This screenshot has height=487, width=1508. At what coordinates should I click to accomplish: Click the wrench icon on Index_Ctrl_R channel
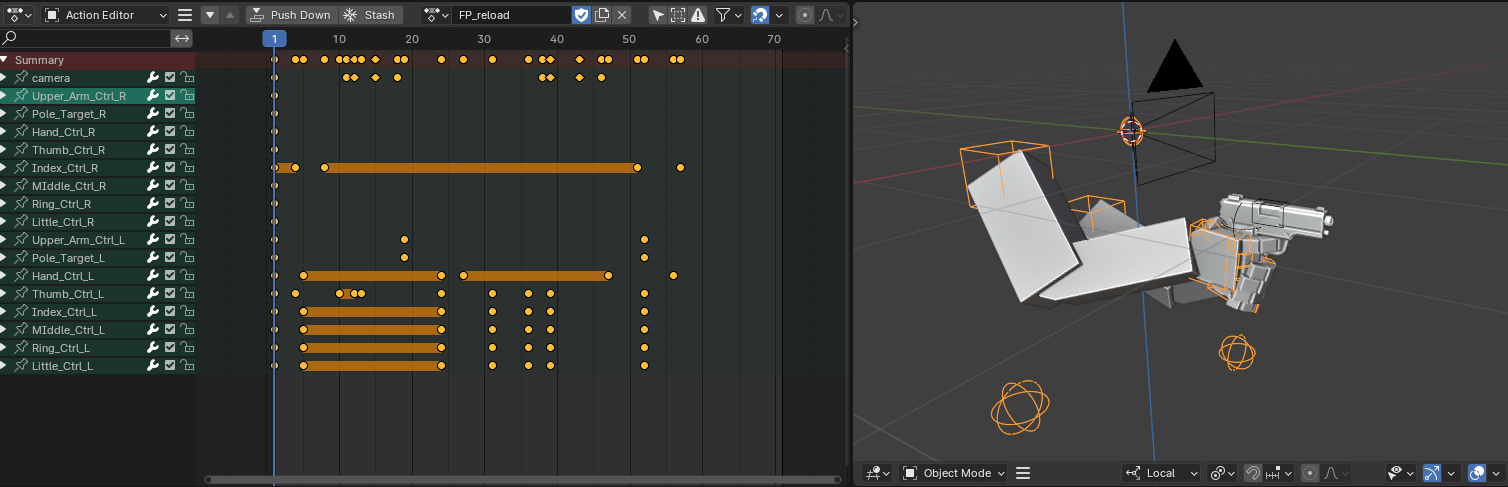pos(153,168)
